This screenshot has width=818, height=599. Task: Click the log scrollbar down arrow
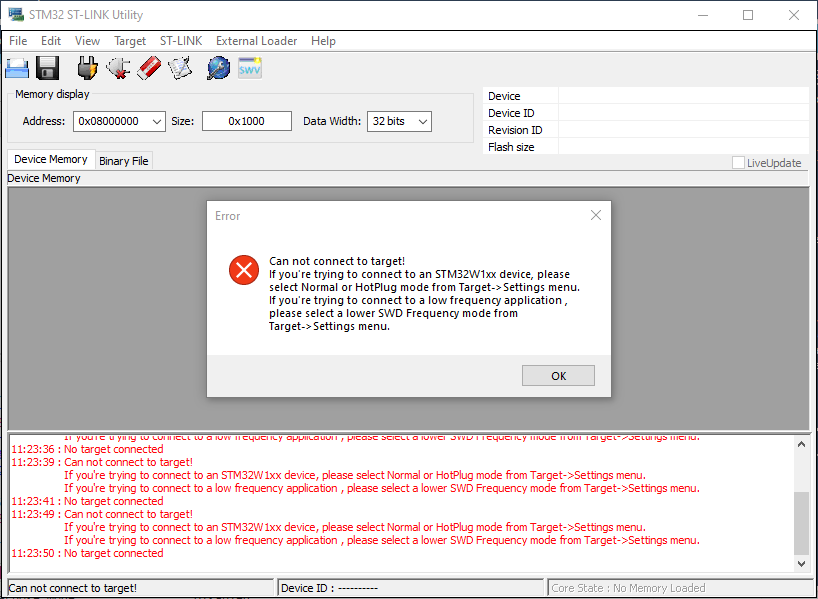801,563
